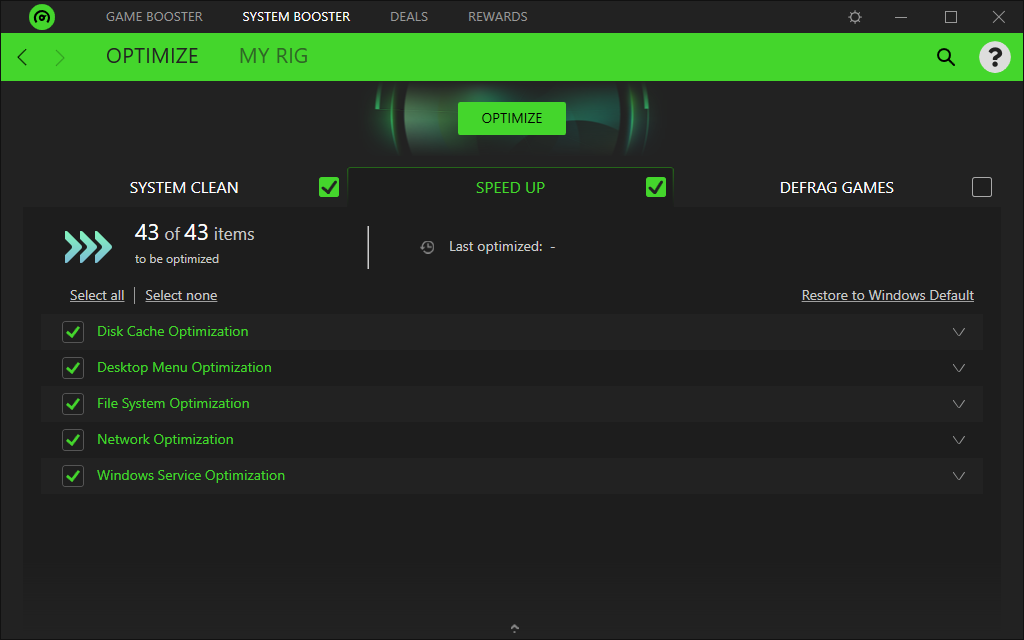The image size is (1024, 640).
Task: Expand the File System Optimization row
Action: coord(959,404)
